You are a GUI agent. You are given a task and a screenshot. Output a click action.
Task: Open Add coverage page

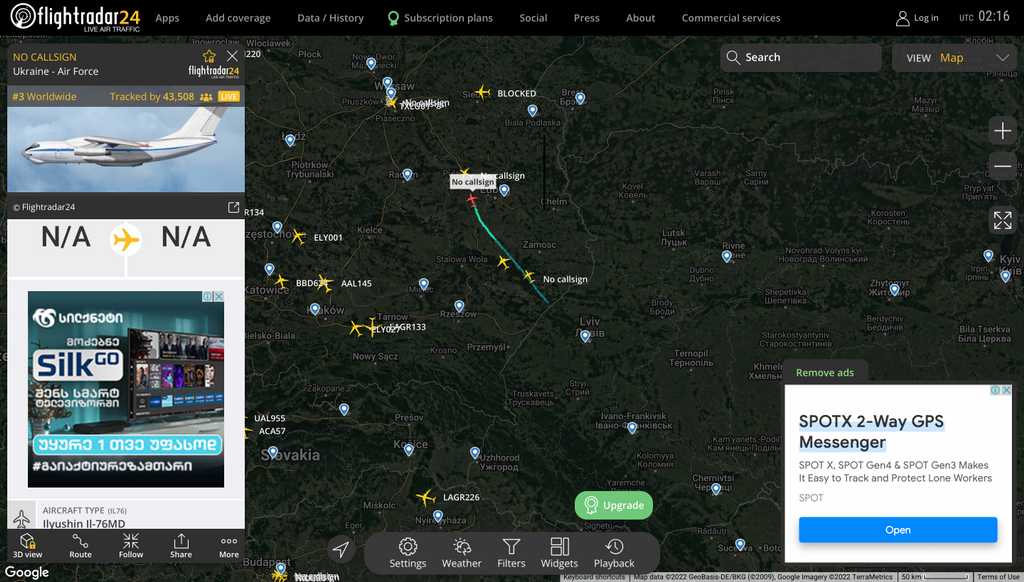238,18
